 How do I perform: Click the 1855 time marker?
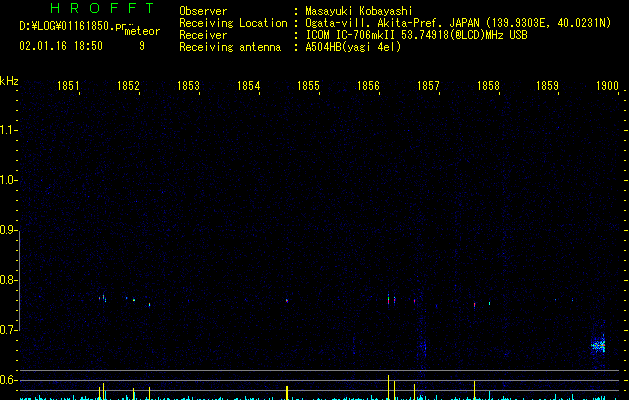tap(308, 86)
